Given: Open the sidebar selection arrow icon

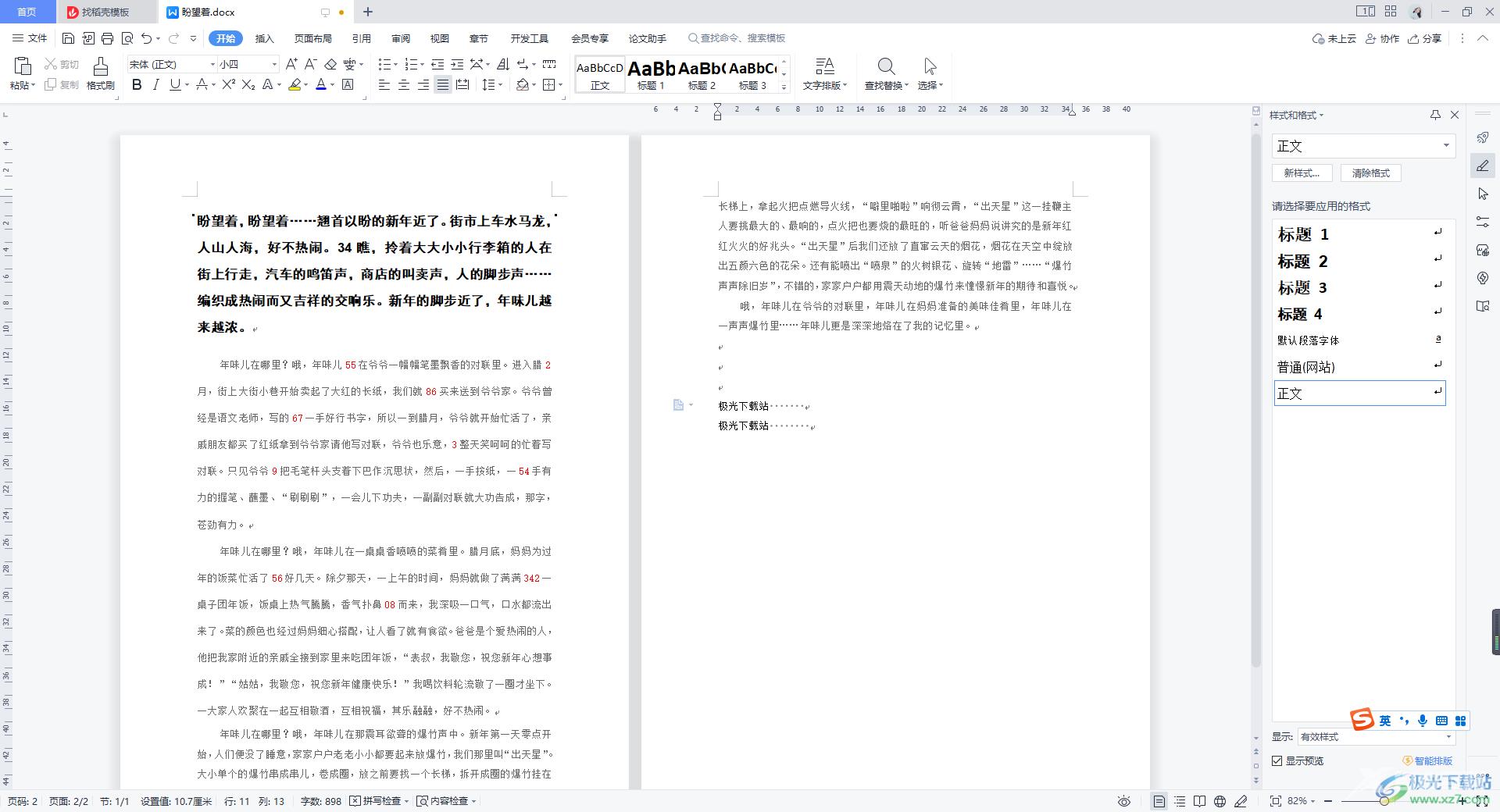Looking at the screenshot, I should pyautogui.click(x=1483, y=194).
